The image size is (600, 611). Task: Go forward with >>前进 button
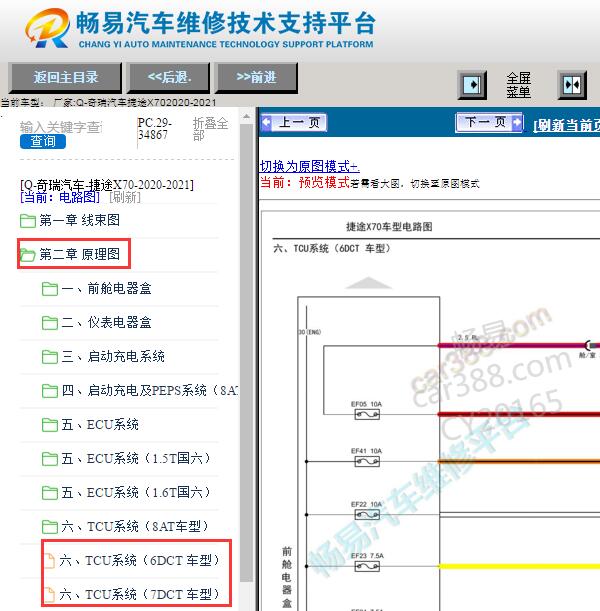[256, 78]
